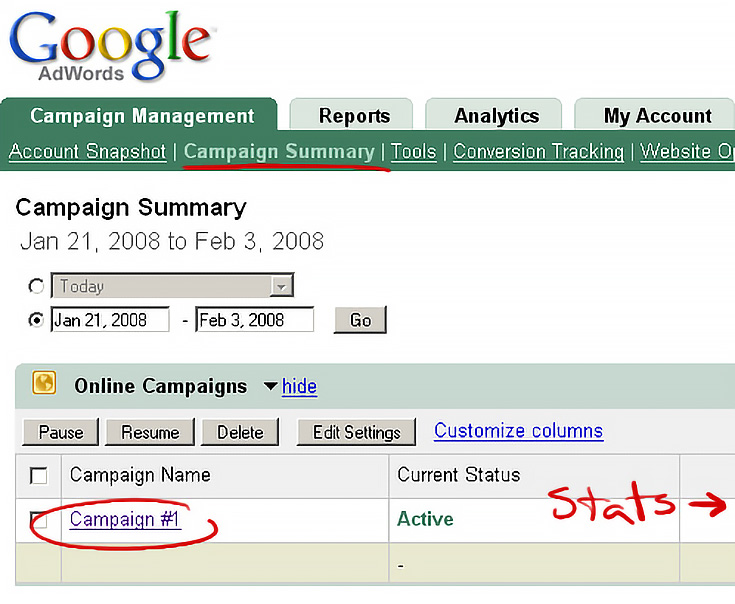Open the Customize columns link
735x604 pixels.
[518, 430]
